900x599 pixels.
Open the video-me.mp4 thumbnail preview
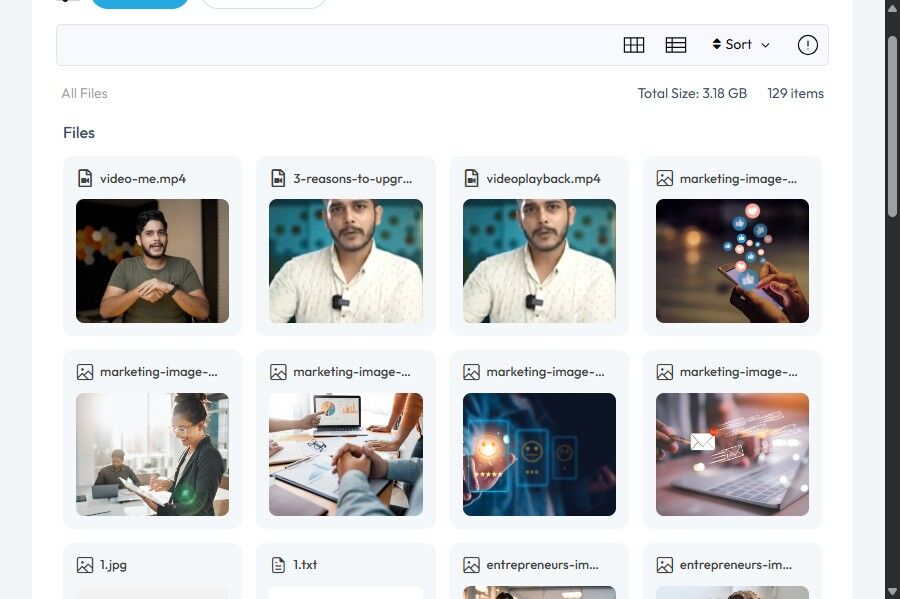pyautogui.click(x=152, y=261)
